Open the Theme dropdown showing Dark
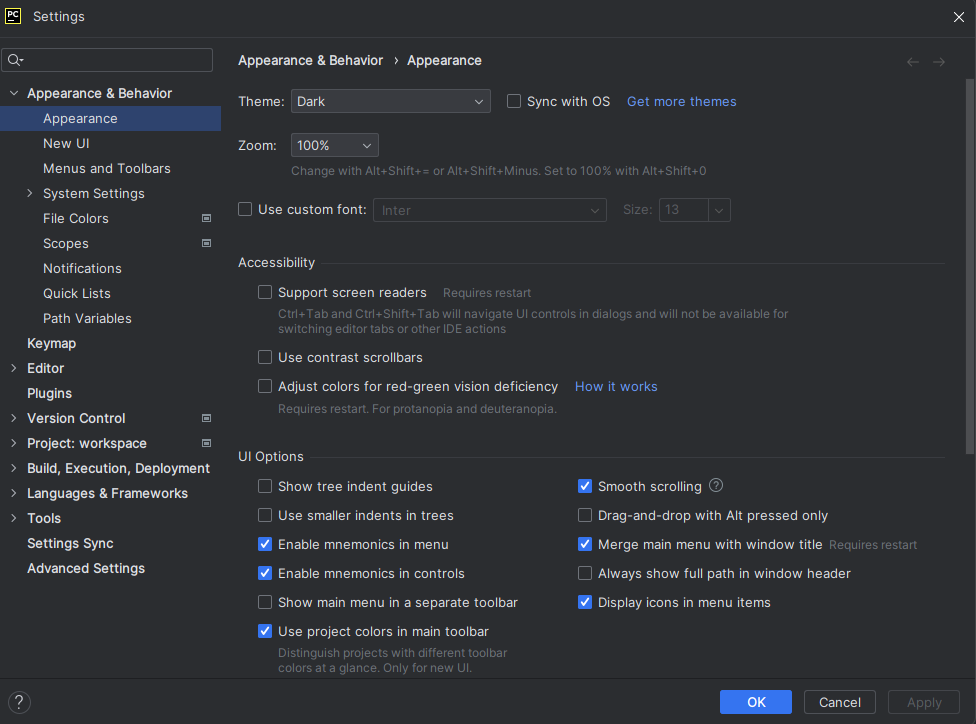Viewport: 976px width, 724px height. tap(391, 101)
